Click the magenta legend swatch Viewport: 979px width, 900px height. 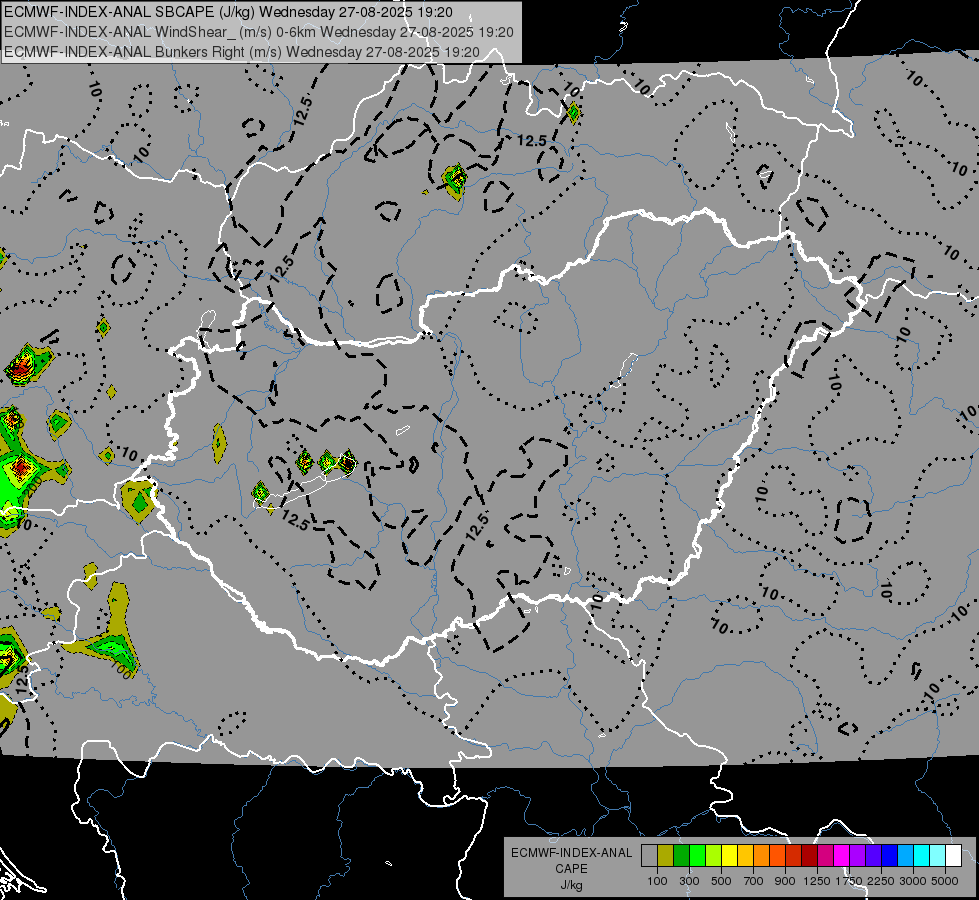coord(842,856)
